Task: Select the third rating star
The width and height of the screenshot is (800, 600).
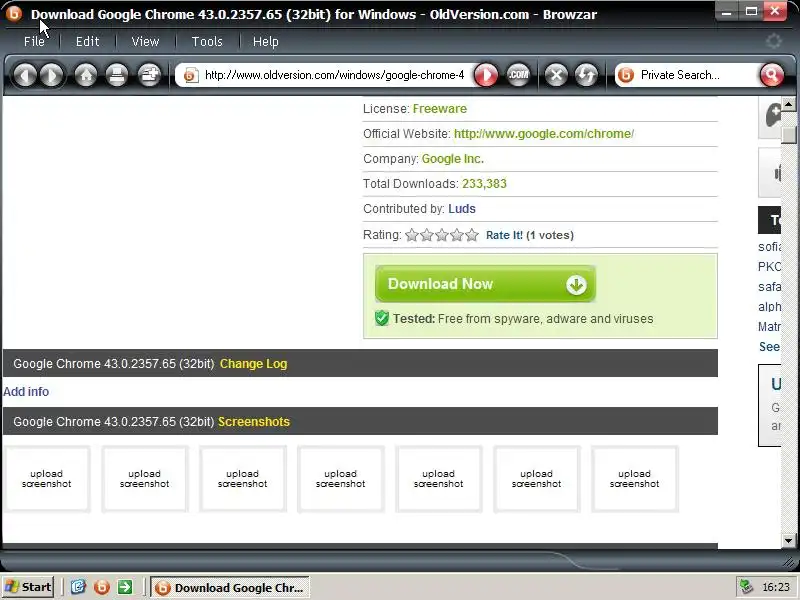Action: 442,235
